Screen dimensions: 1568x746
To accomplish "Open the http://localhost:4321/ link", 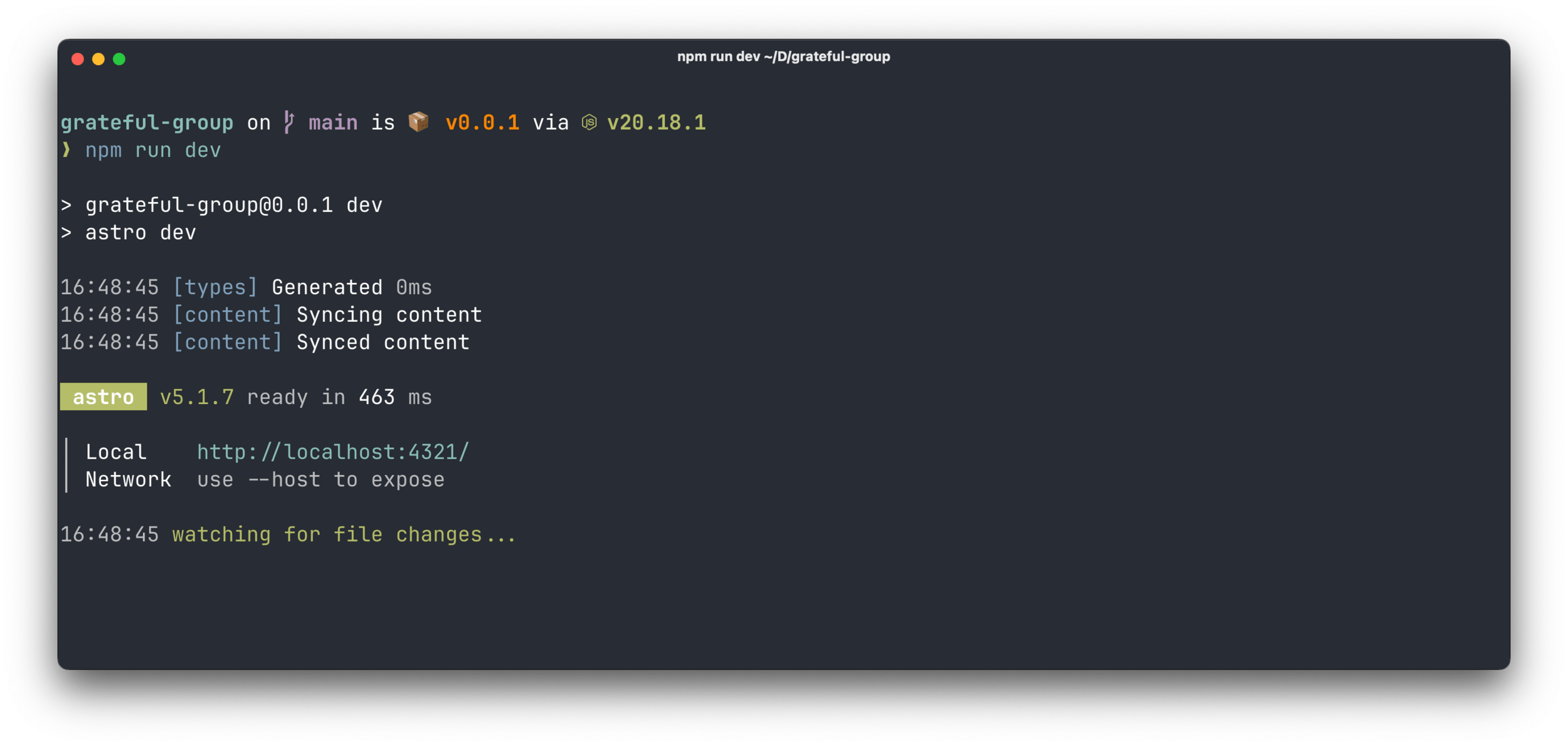I will 332,452.
